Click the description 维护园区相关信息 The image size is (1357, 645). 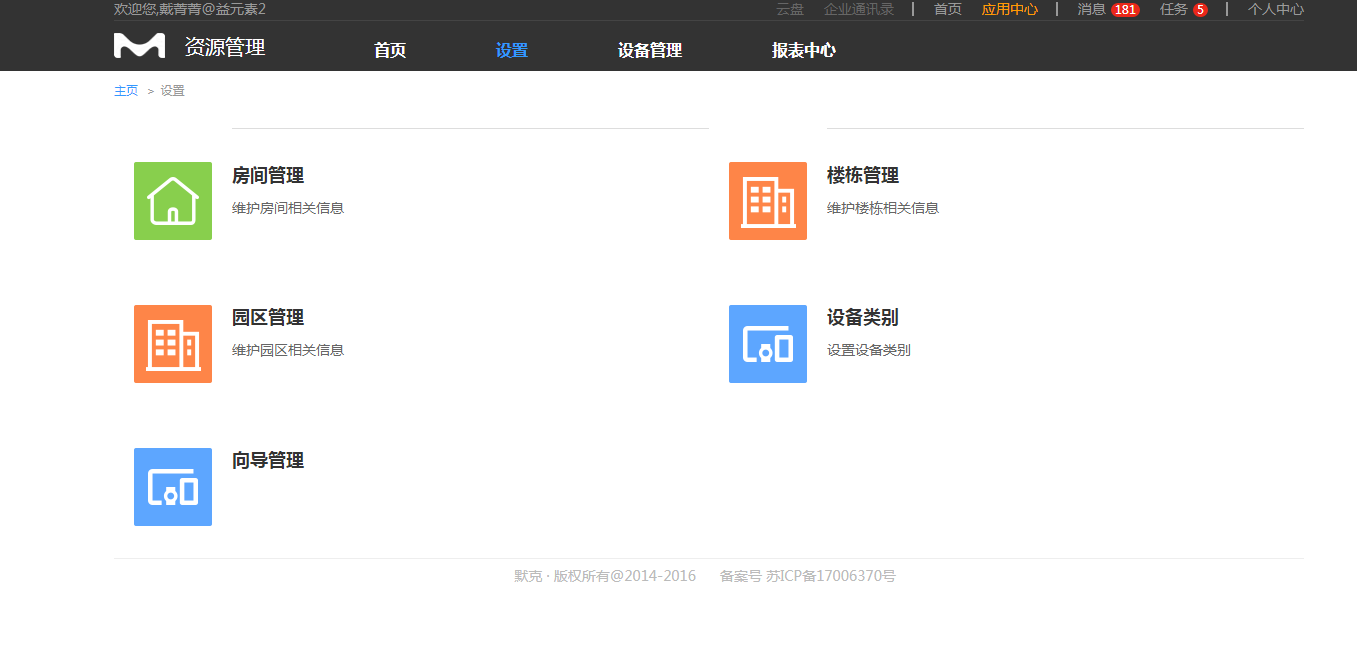point(288,350)
